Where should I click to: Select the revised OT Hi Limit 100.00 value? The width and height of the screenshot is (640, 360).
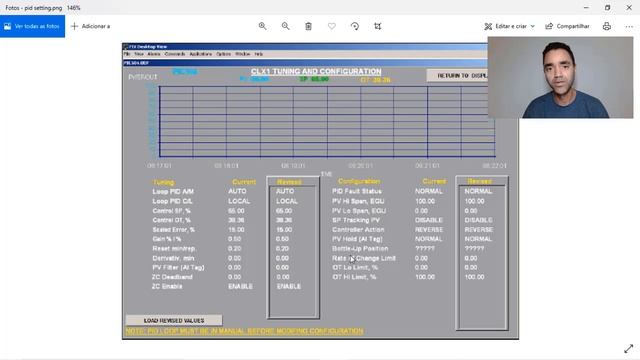click(474, 277)
